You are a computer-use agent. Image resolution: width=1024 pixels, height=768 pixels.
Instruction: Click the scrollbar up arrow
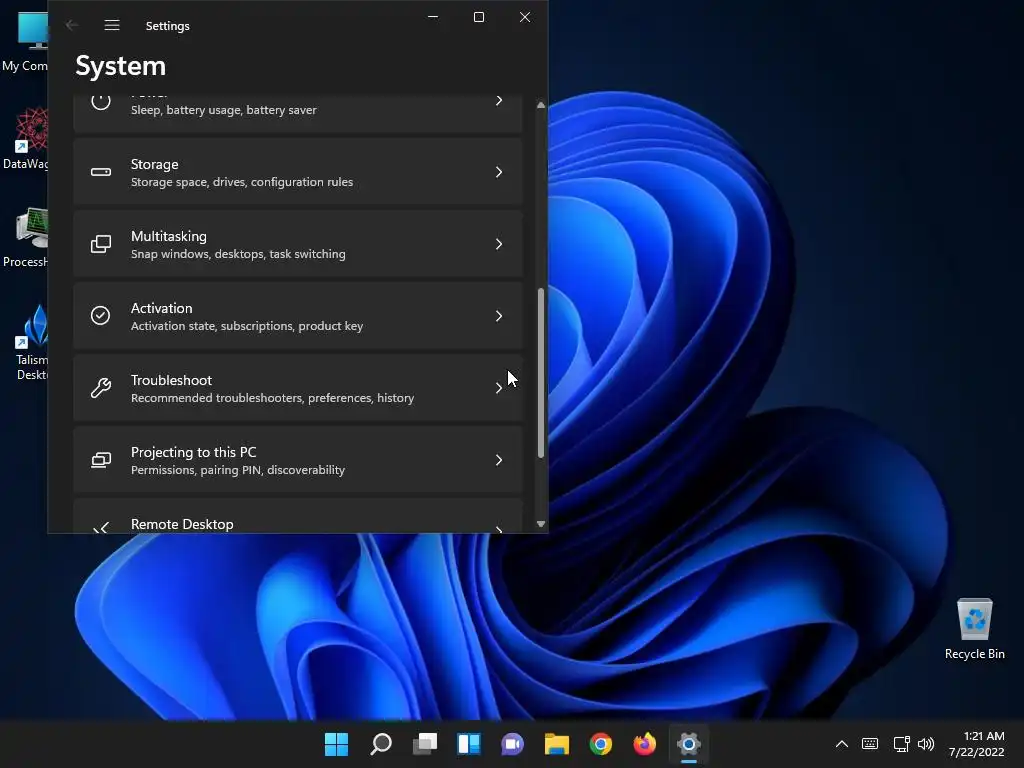click(541, 105)
